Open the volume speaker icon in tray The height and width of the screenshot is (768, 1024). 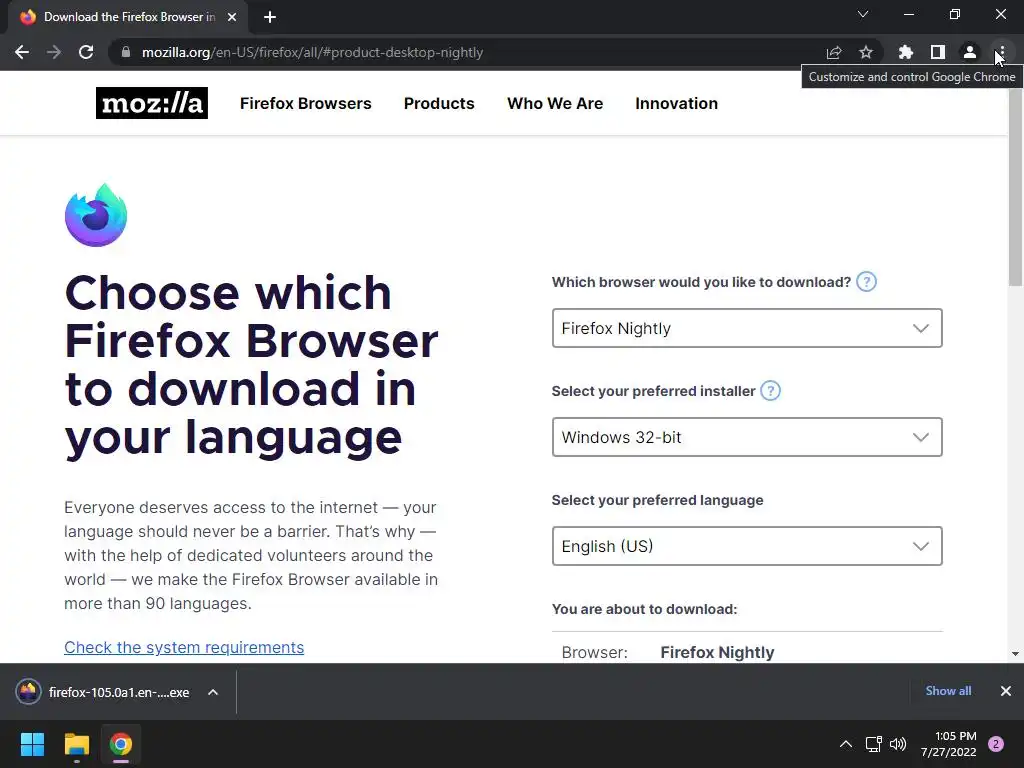[898, 744]
